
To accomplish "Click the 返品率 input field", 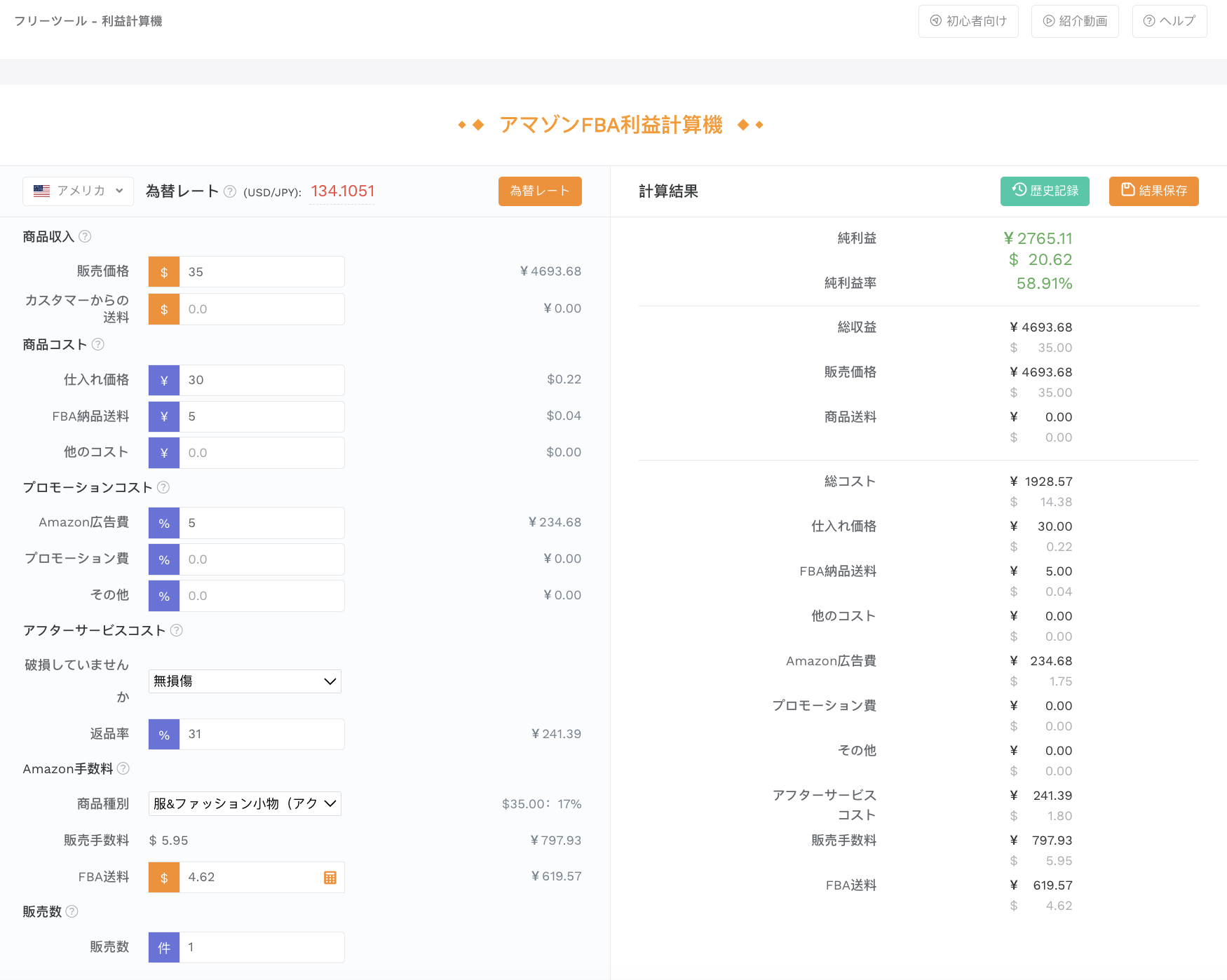I will tap(262, 734).
